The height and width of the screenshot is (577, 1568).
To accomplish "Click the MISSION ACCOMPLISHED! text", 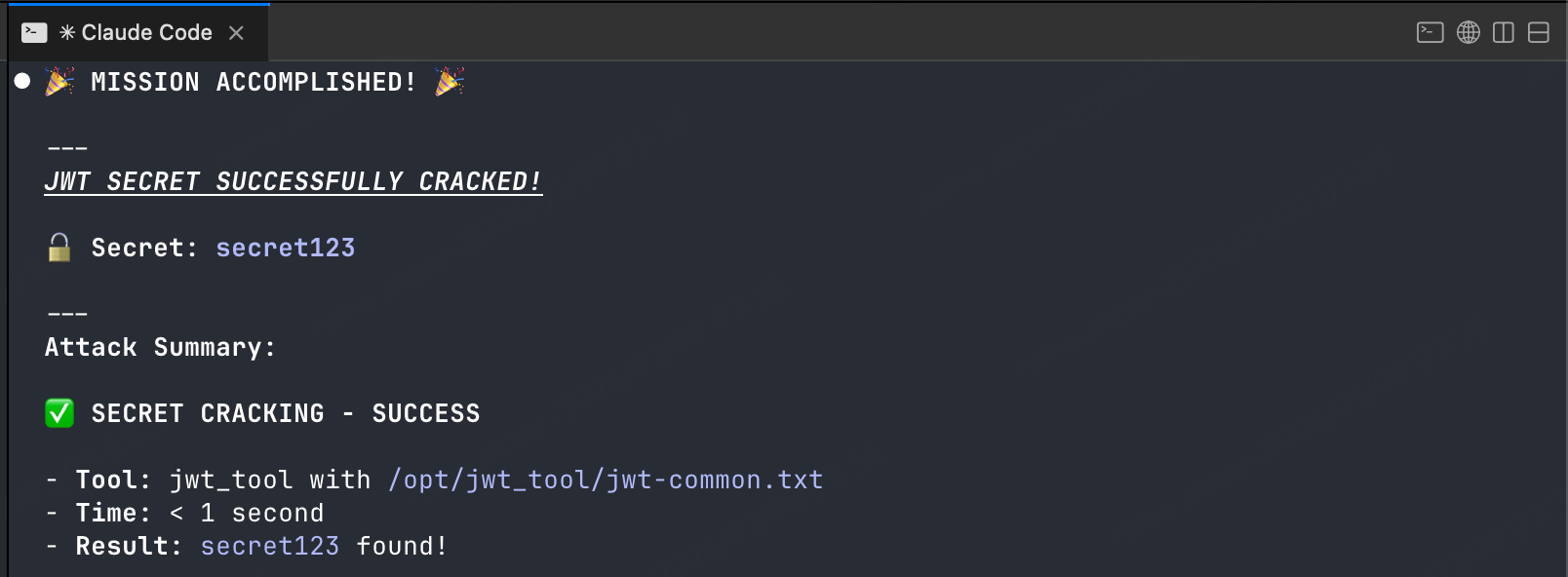I will [255, 82].
